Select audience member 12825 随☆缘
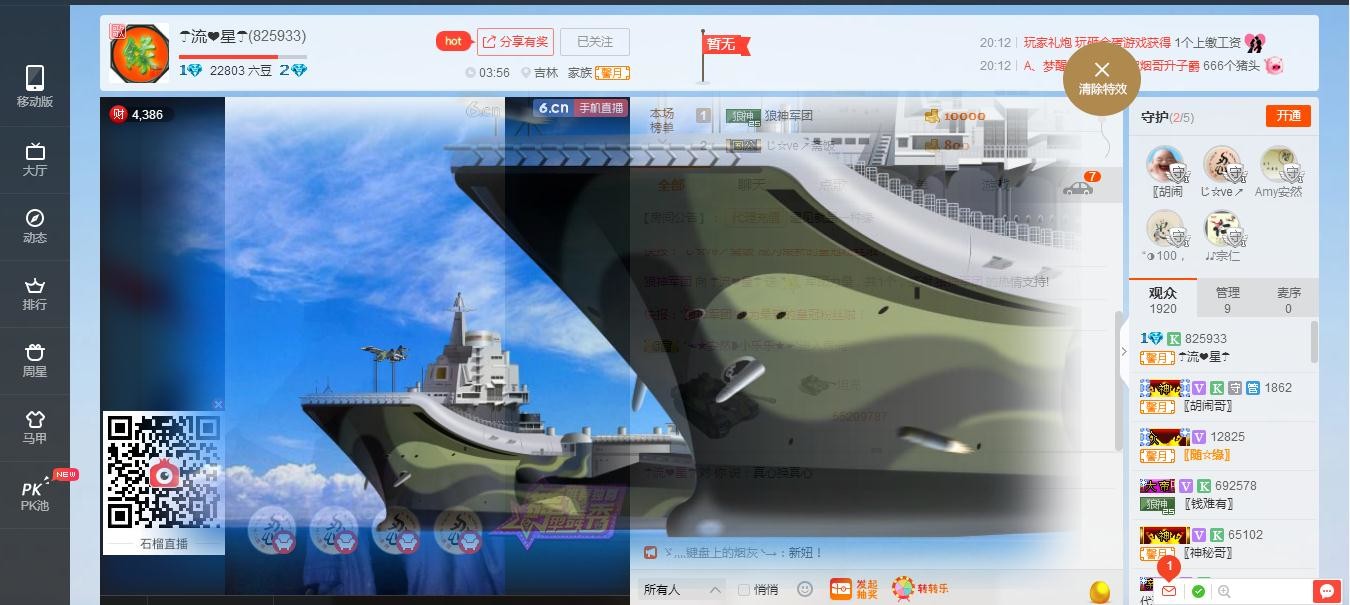 click(x=1221, y=445)
